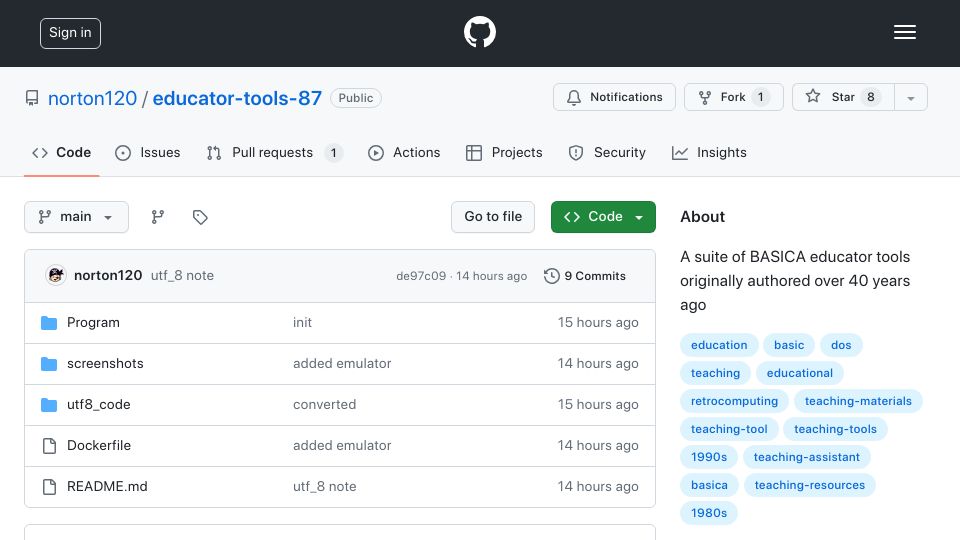Click the commits history clock icon
The width and height of the screenshot is (960, 540).
click(x=552, y=276)
